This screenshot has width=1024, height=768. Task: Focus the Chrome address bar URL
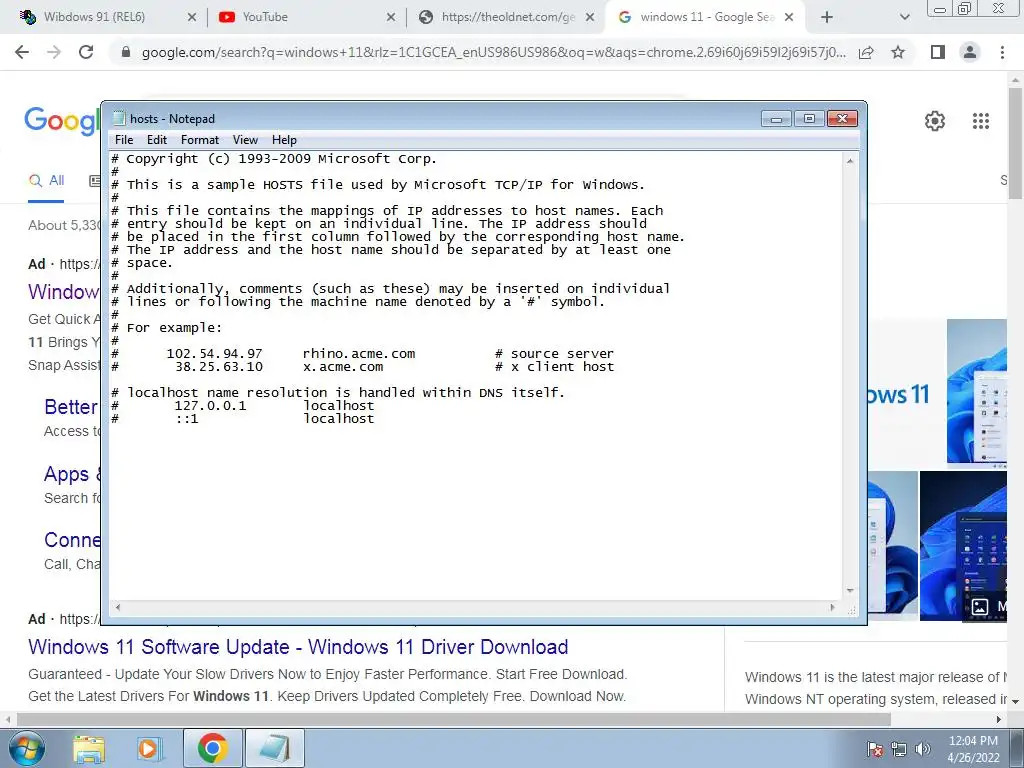pos(493,52)
